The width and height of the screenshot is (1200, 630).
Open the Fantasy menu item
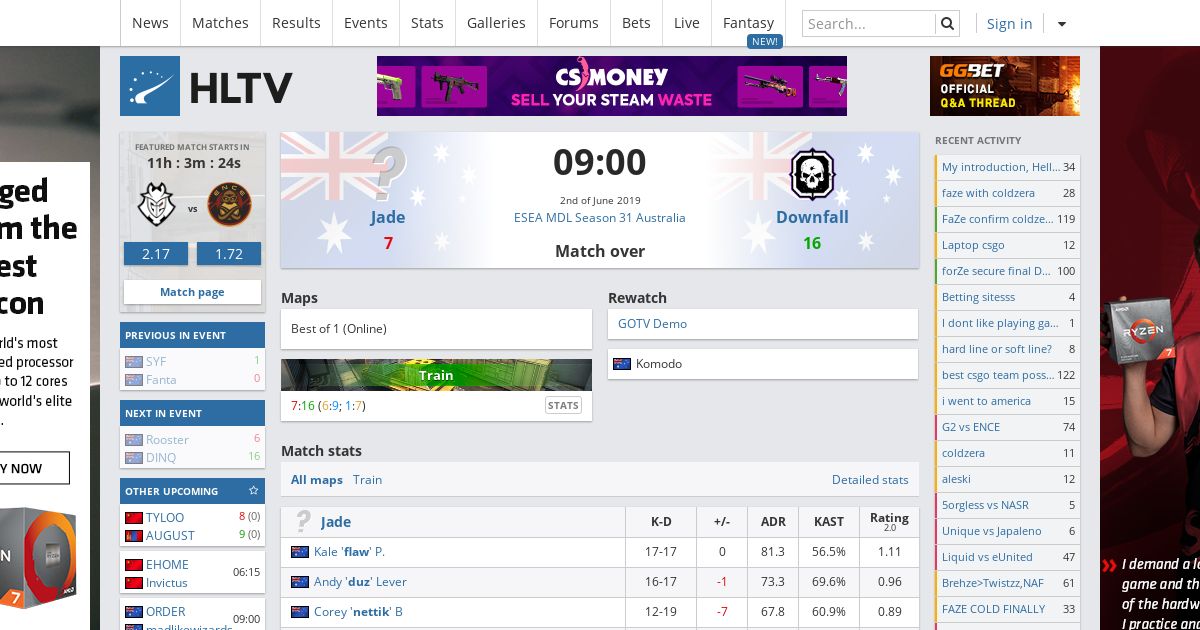(749, 23)
